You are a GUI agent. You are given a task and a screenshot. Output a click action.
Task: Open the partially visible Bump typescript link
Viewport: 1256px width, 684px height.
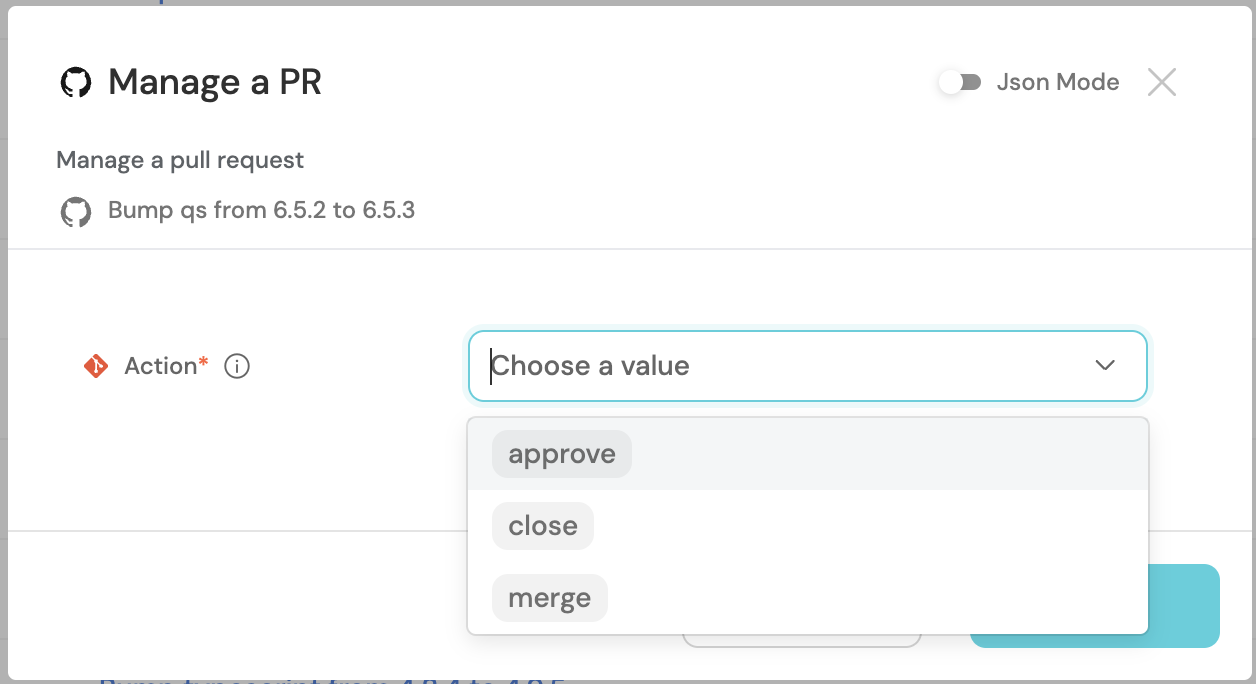tap(333, 680)
